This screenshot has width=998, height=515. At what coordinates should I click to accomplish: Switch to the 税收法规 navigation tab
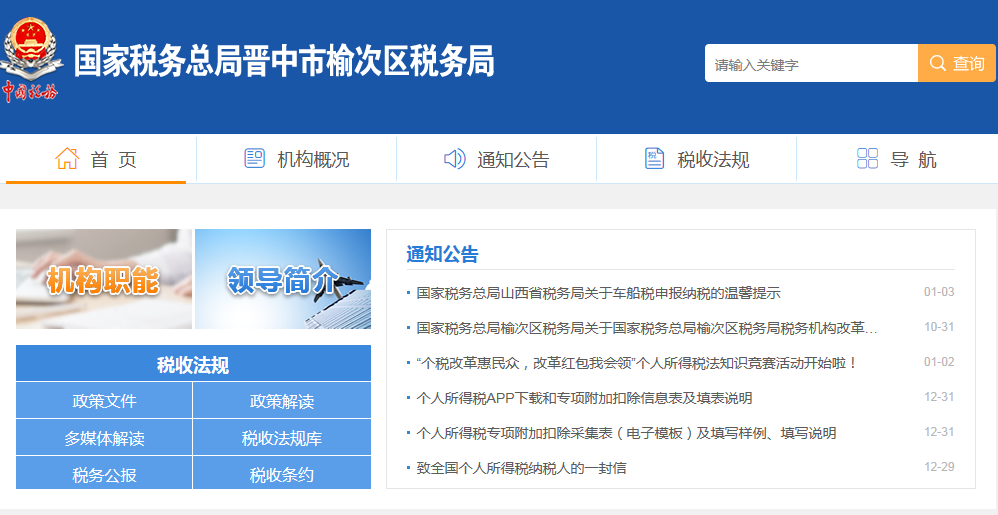point(713,160)
